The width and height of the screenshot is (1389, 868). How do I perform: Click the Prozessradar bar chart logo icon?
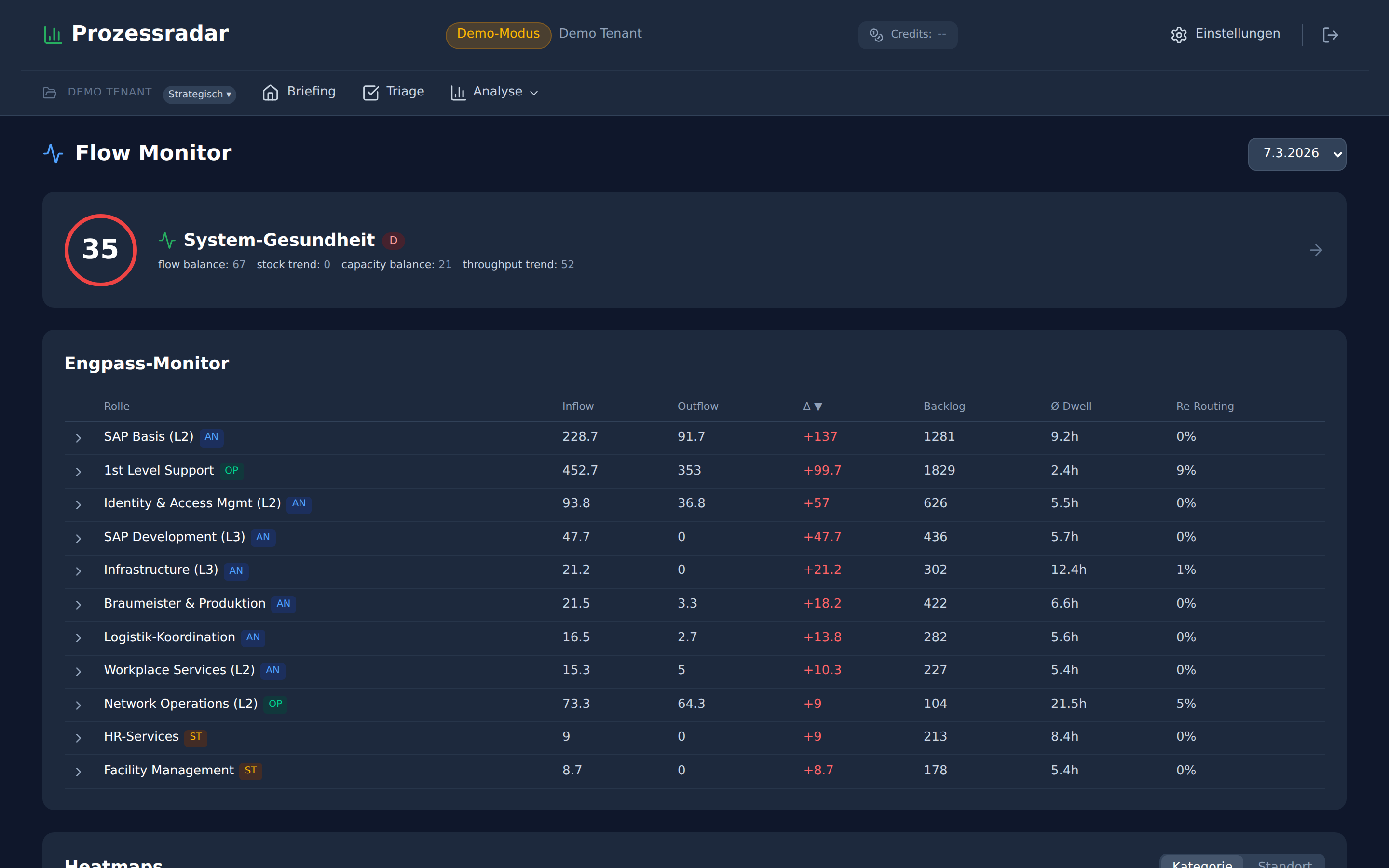(x=53, y=34)
